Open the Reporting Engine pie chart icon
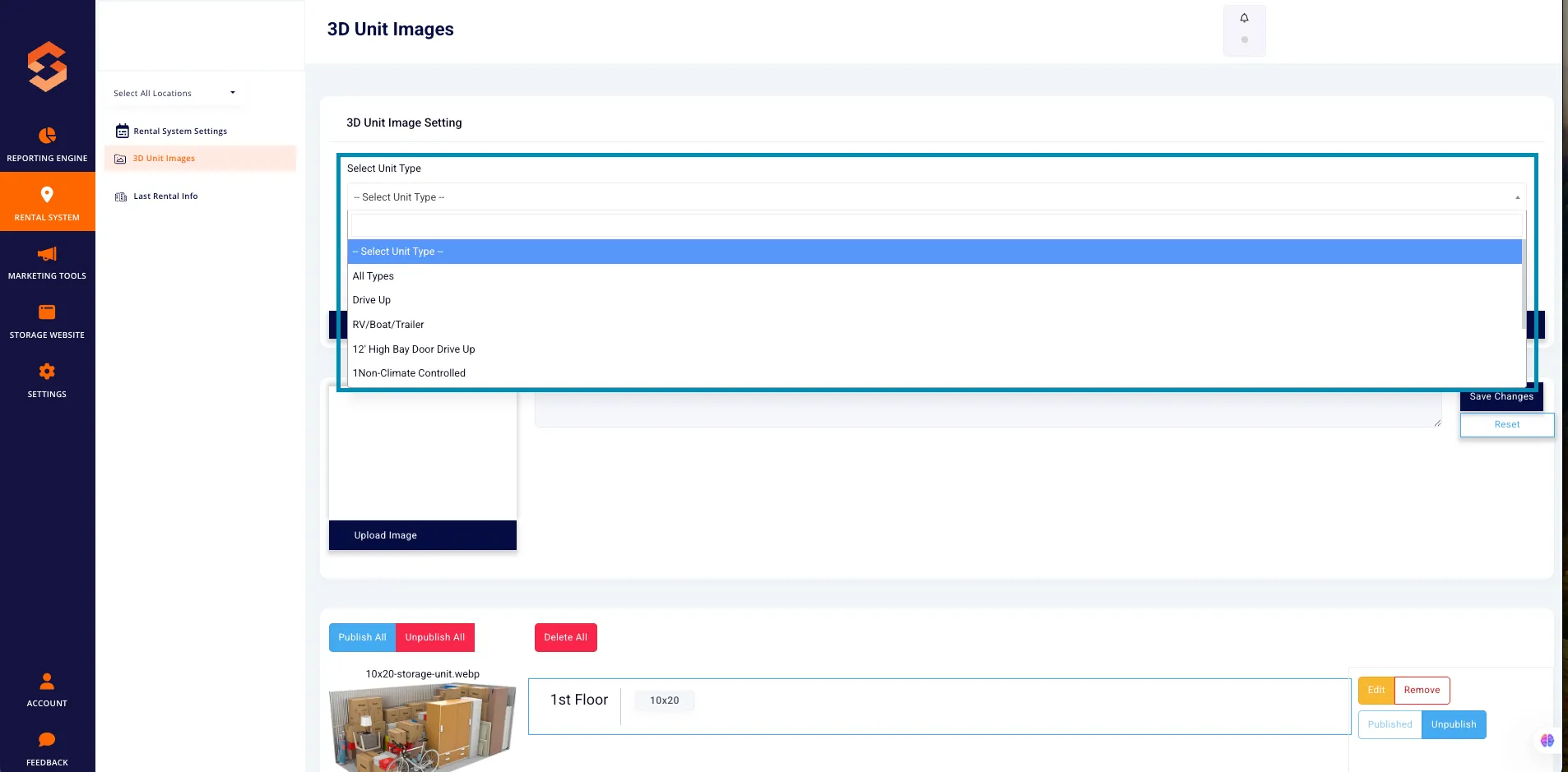 pos(47,135)
